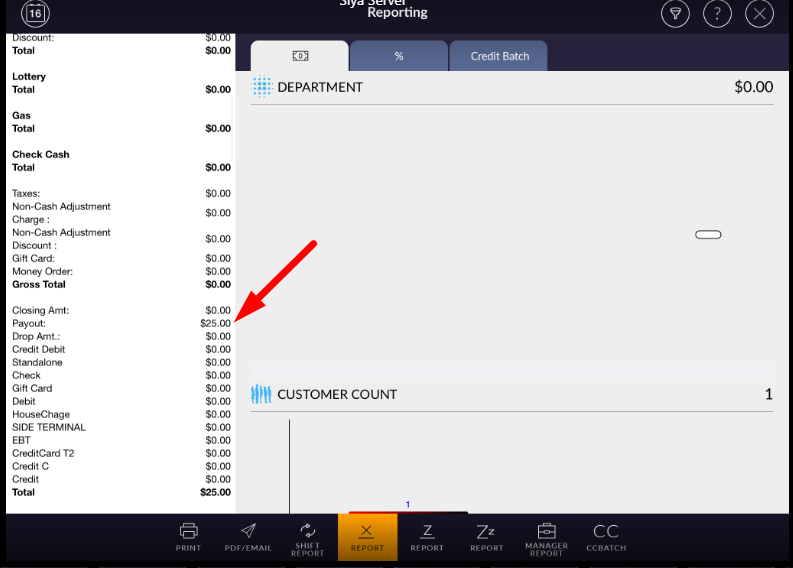The image size is (793, 568).
Task: Click the white pill handle in department panel
Action: click(708, 234)
